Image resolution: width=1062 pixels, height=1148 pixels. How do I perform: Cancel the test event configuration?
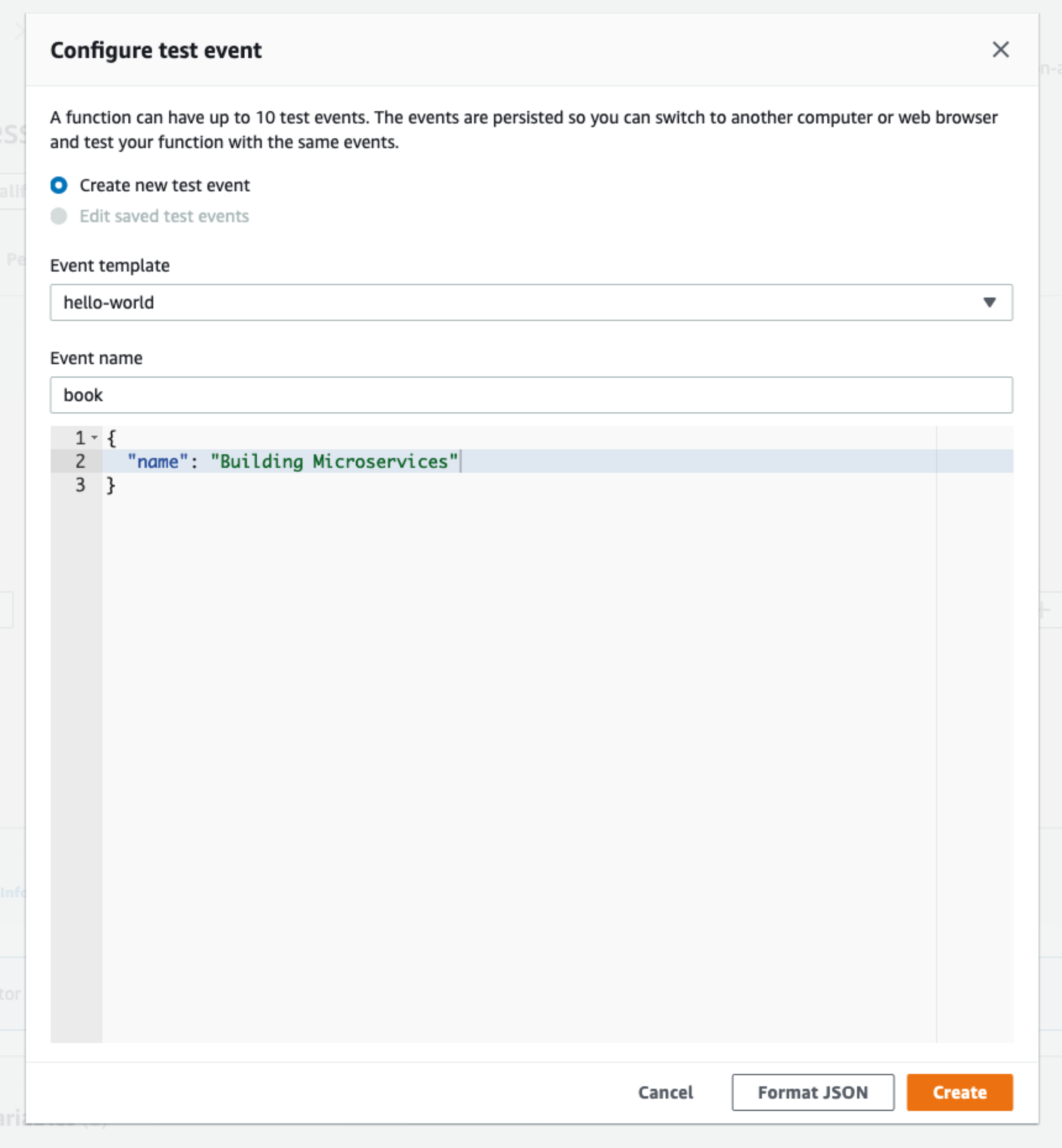coord(666,1092)
